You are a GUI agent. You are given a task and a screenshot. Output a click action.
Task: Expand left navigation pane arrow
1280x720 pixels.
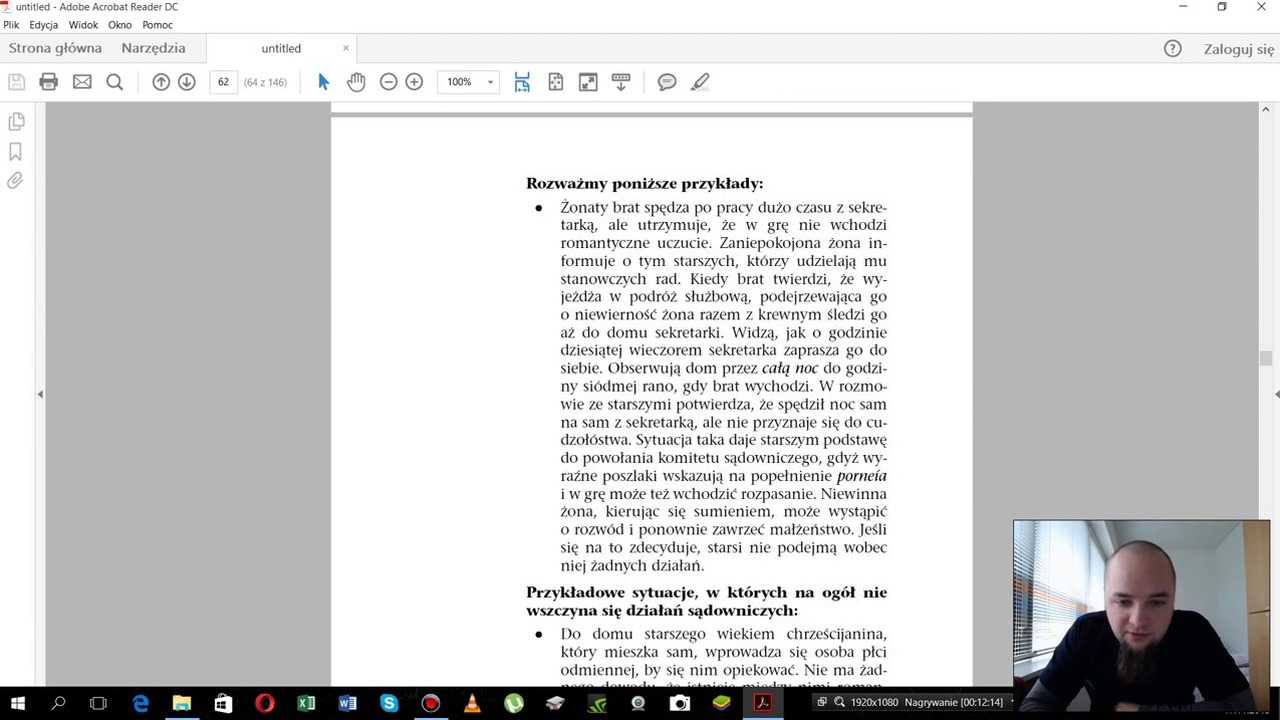click(40, 394)
